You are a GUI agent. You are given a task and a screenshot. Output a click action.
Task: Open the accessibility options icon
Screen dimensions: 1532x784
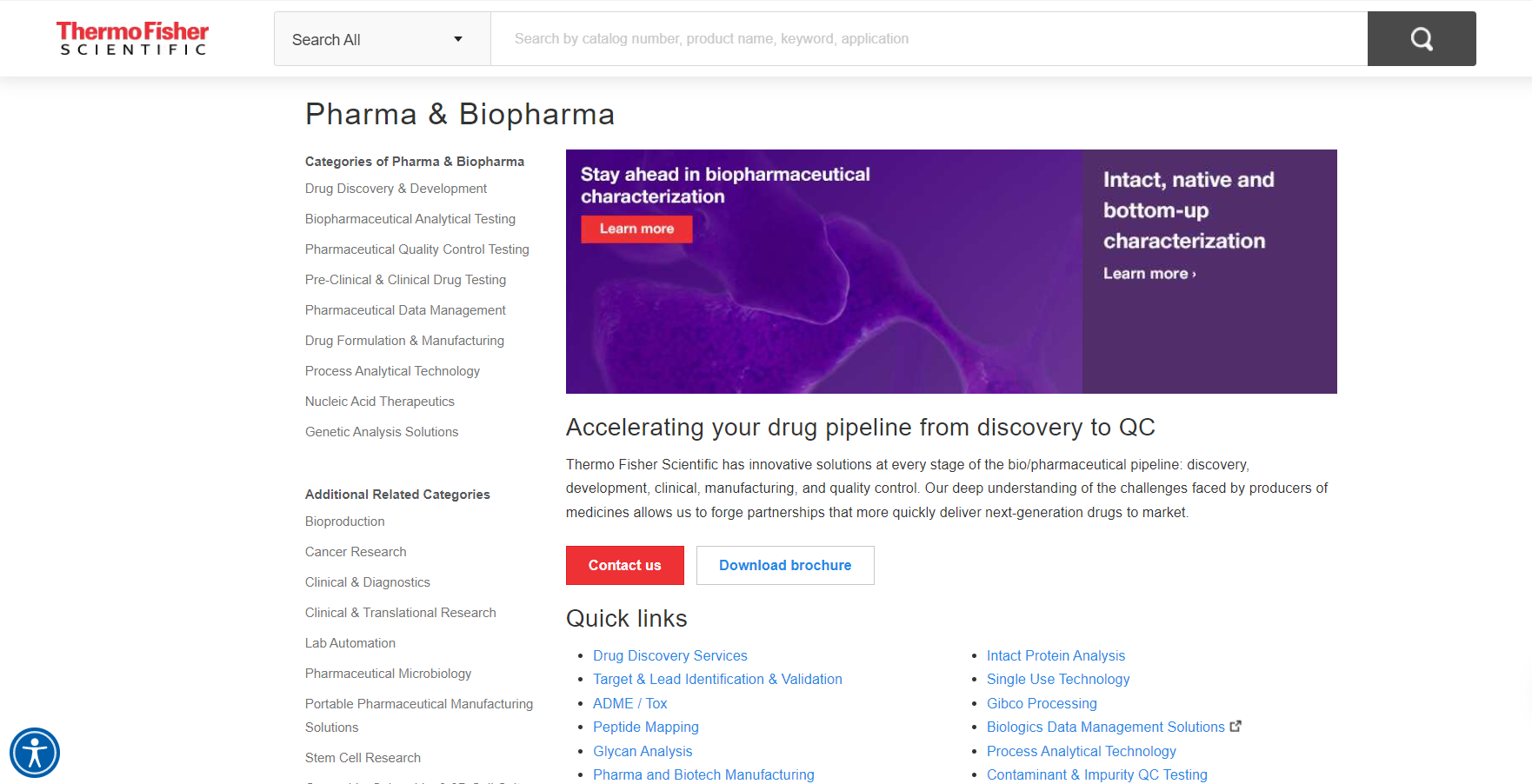tap(35, 753)
